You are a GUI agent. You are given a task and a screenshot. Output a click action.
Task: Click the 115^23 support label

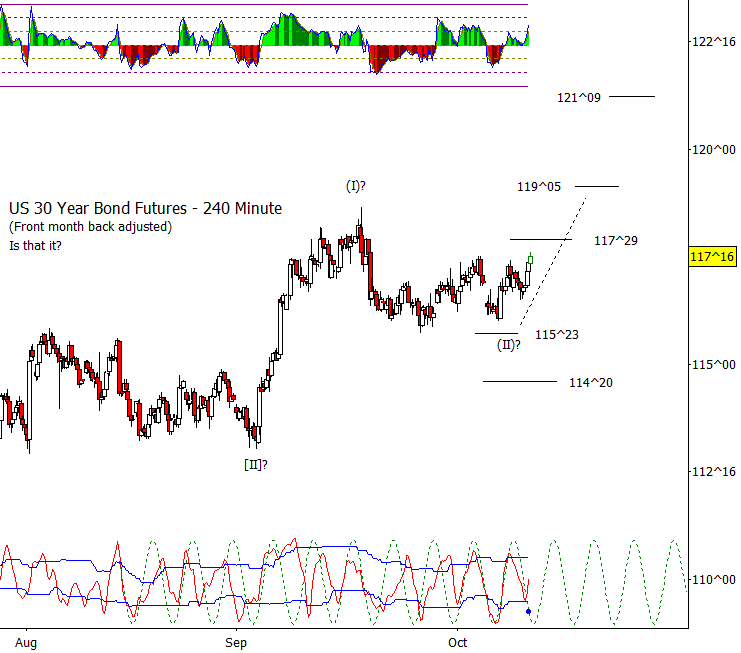[557, 335]
